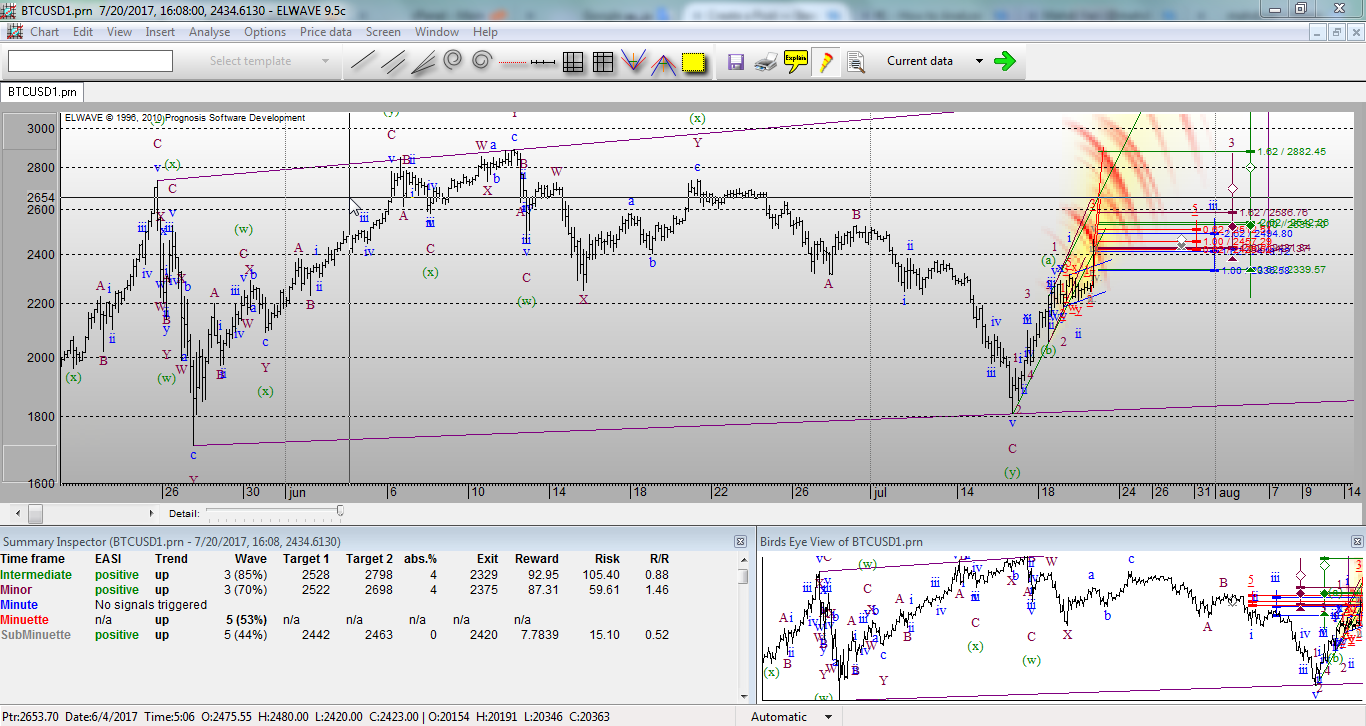Choose the second spiral drawing tool
The width and height of the screenshot is (1366, 726).
click(481, 62)
